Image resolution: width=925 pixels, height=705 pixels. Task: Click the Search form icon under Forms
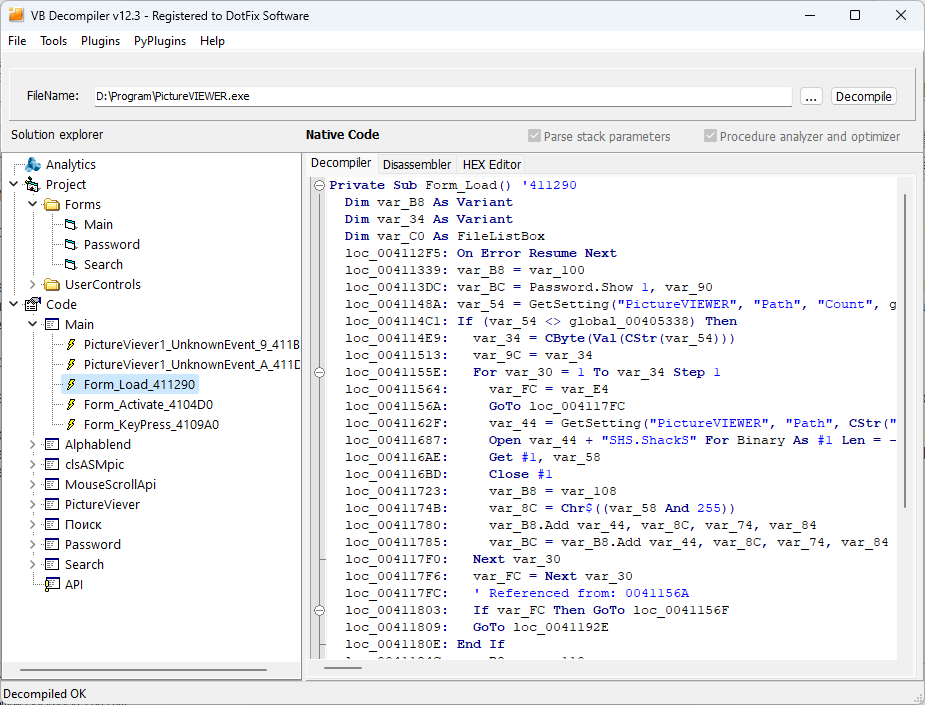click(x=71, y=265)
